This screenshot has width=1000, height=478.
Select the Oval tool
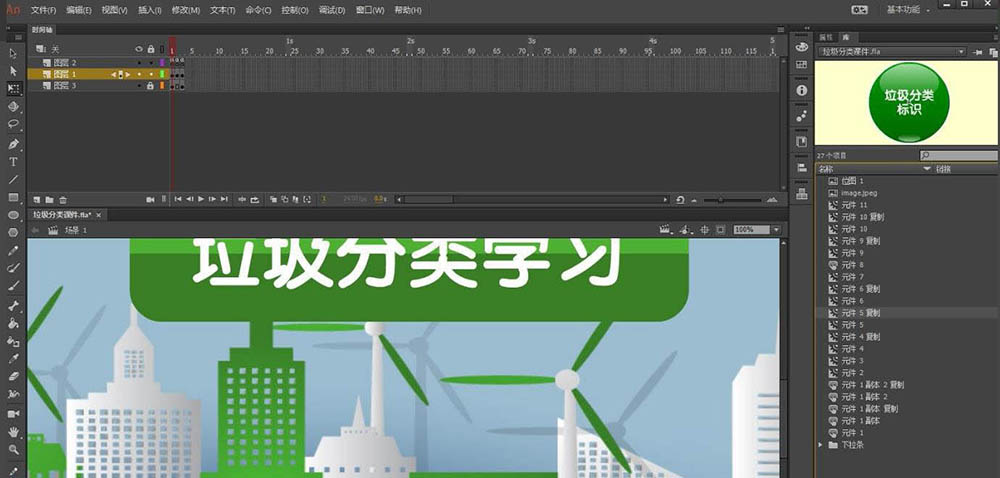[13, 215]
